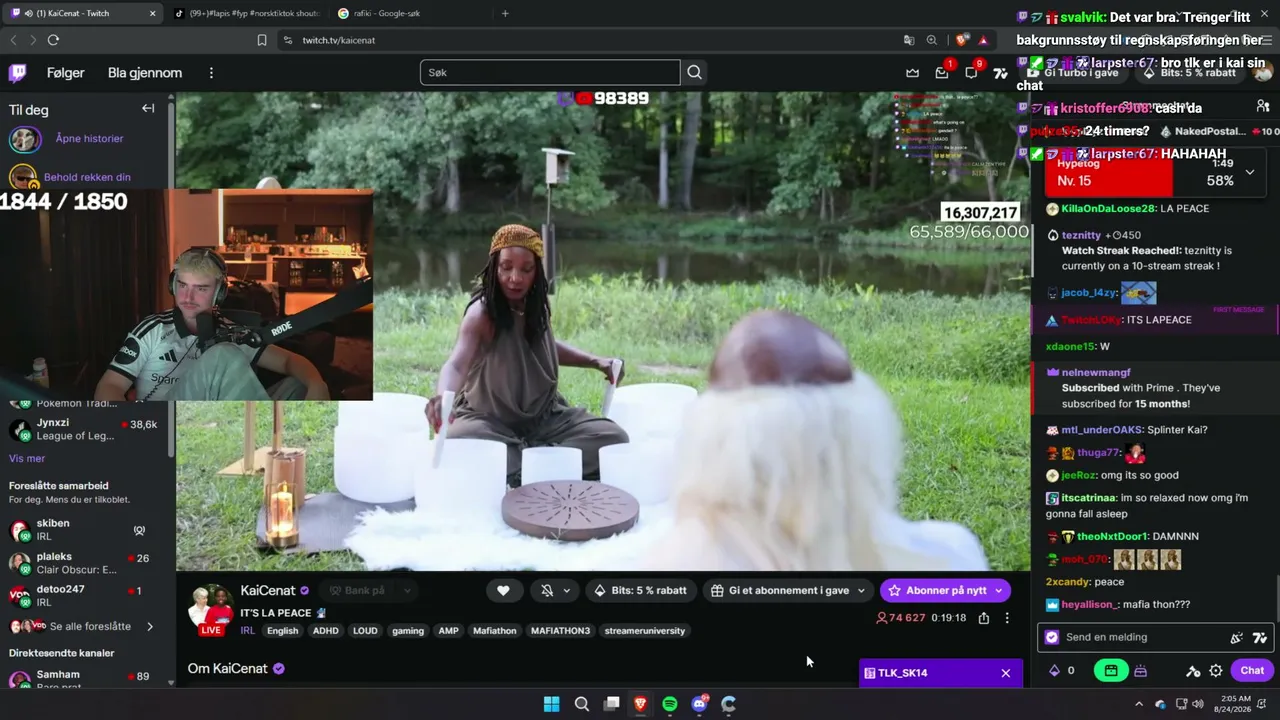Click the 7TV icon in top navigation
The width and height of the screenshot is (1280, 720).
(1000, 73)
